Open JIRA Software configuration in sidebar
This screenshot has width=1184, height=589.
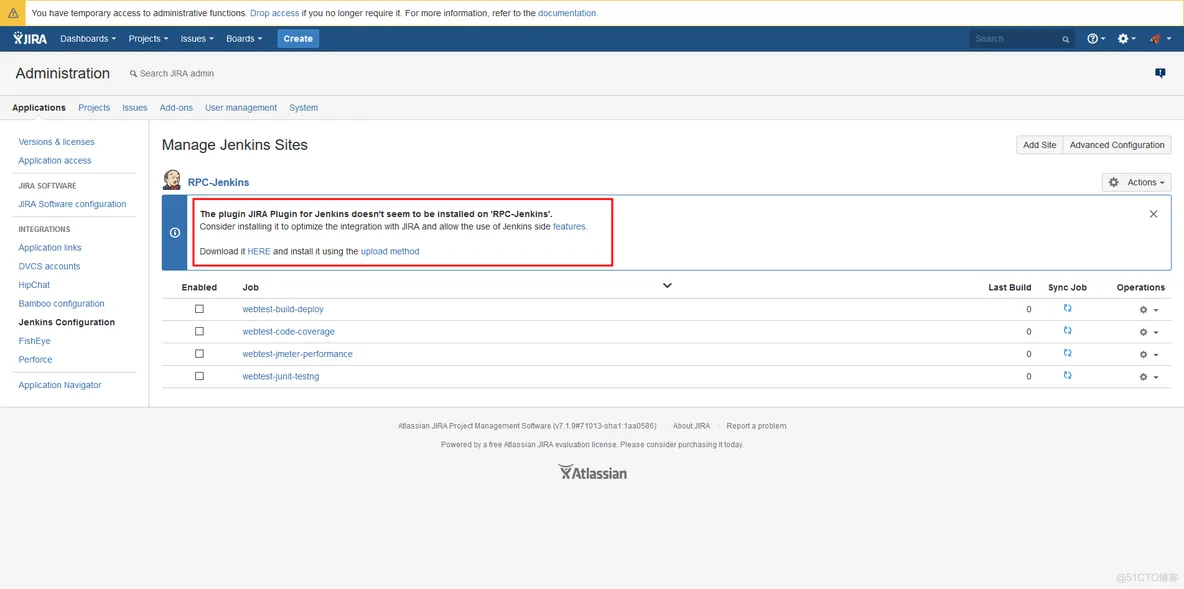click(72, 204)
